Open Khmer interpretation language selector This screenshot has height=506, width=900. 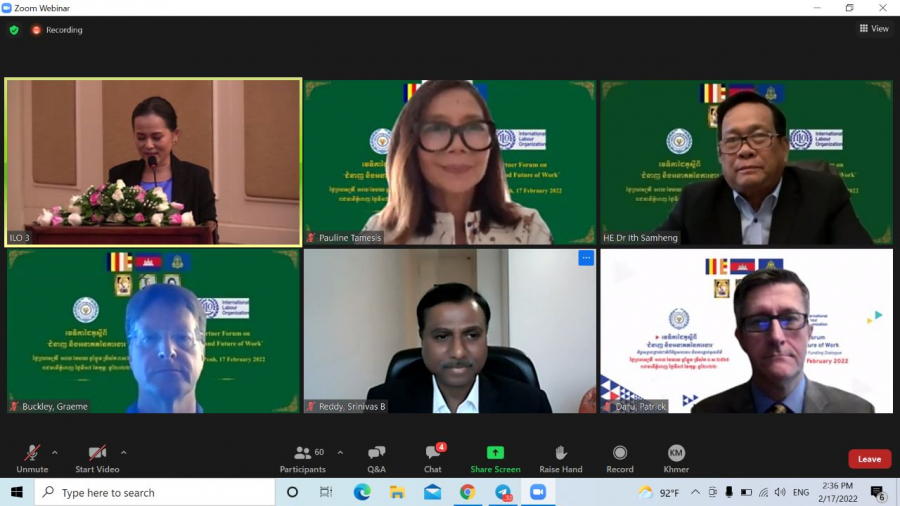676,458
